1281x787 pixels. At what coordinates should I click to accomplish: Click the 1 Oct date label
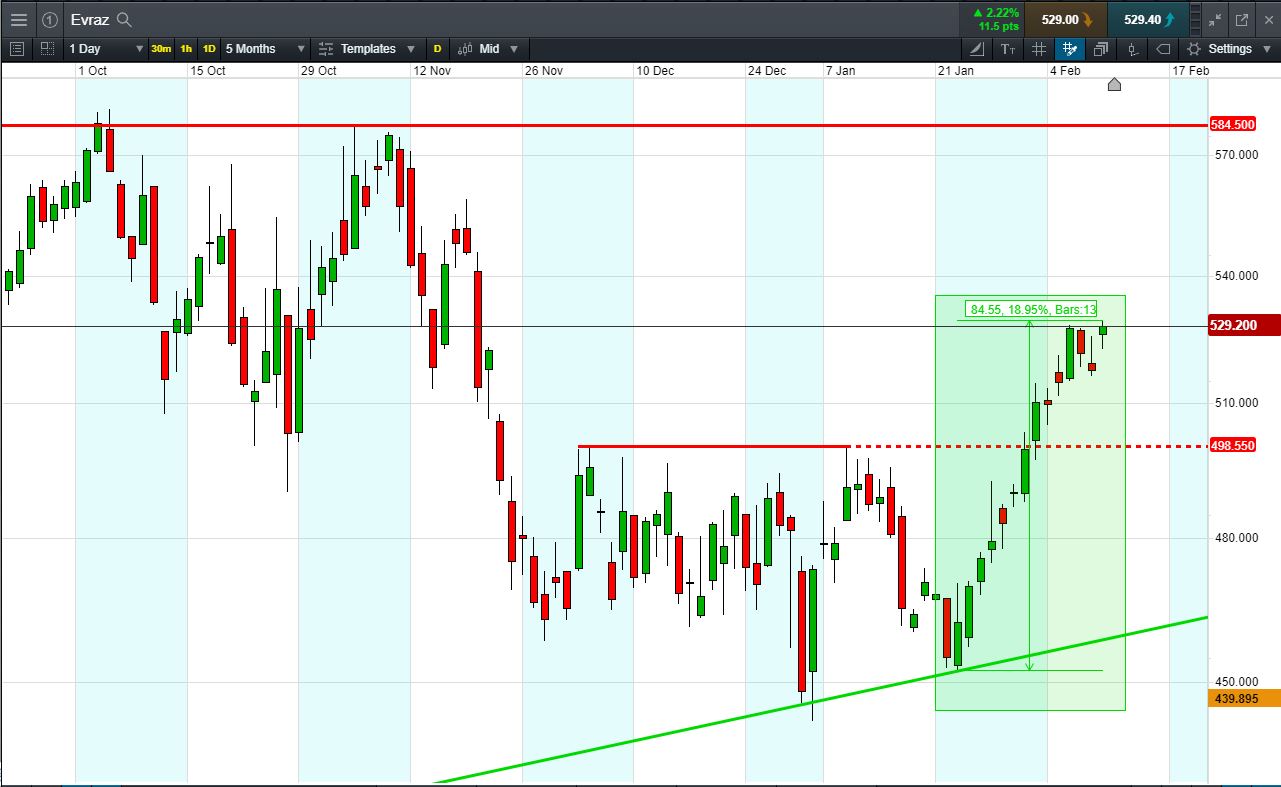(92, 71)
